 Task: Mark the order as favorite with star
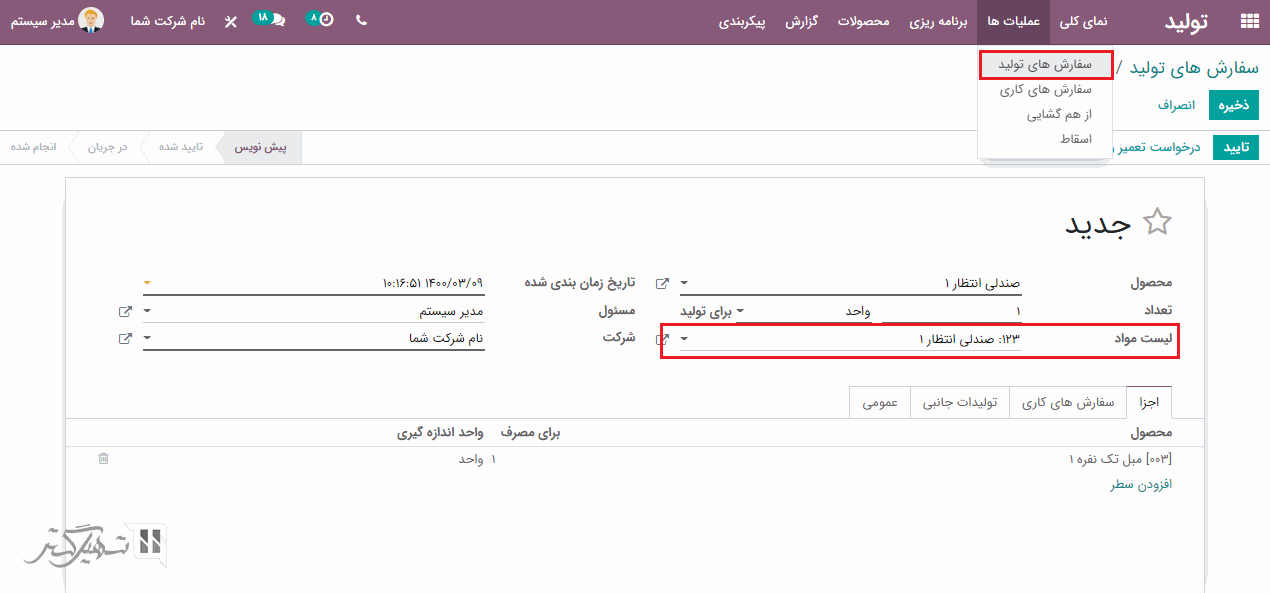pyautogui.click(x=1157, y=222)
